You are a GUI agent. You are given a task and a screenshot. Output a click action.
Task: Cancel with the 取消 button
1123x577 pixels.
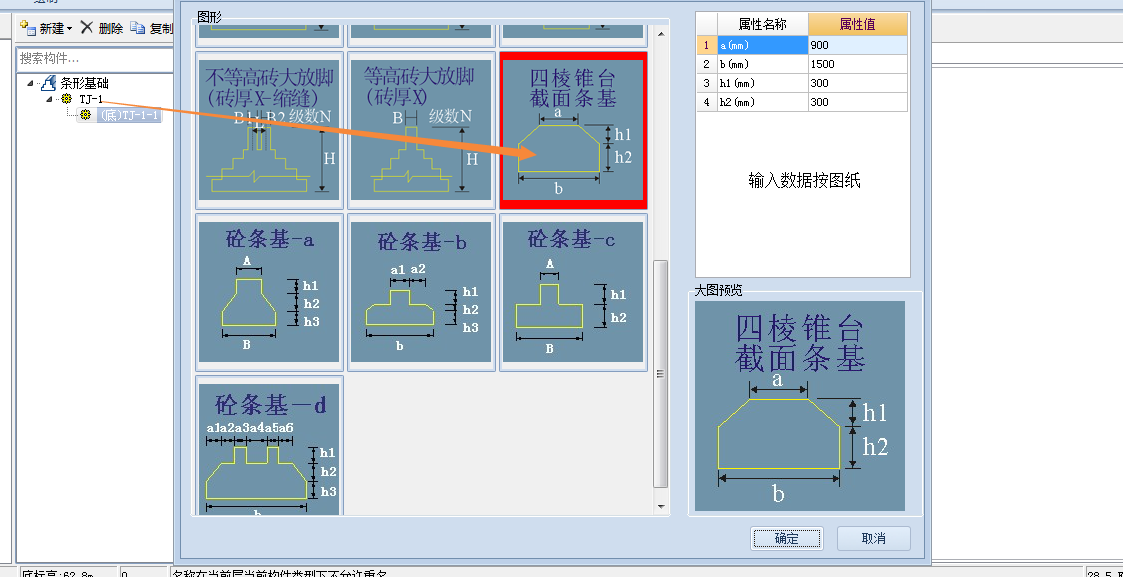click(x=874, y=538)
